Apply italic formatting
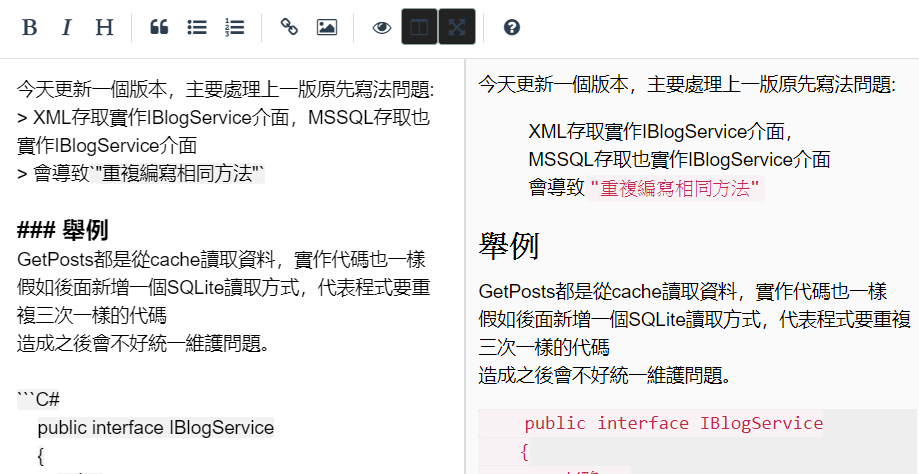 (67, 28)
